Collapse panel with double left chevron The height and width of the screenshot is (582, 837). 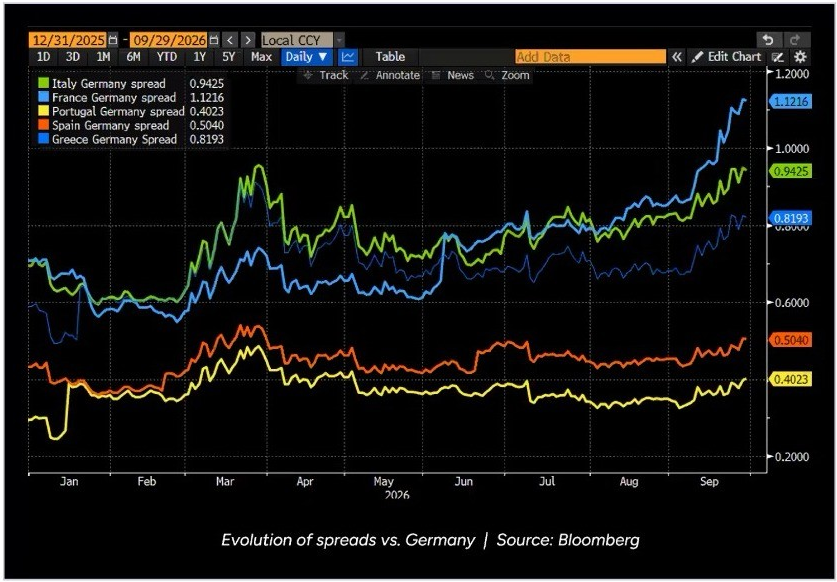point(676,57)
